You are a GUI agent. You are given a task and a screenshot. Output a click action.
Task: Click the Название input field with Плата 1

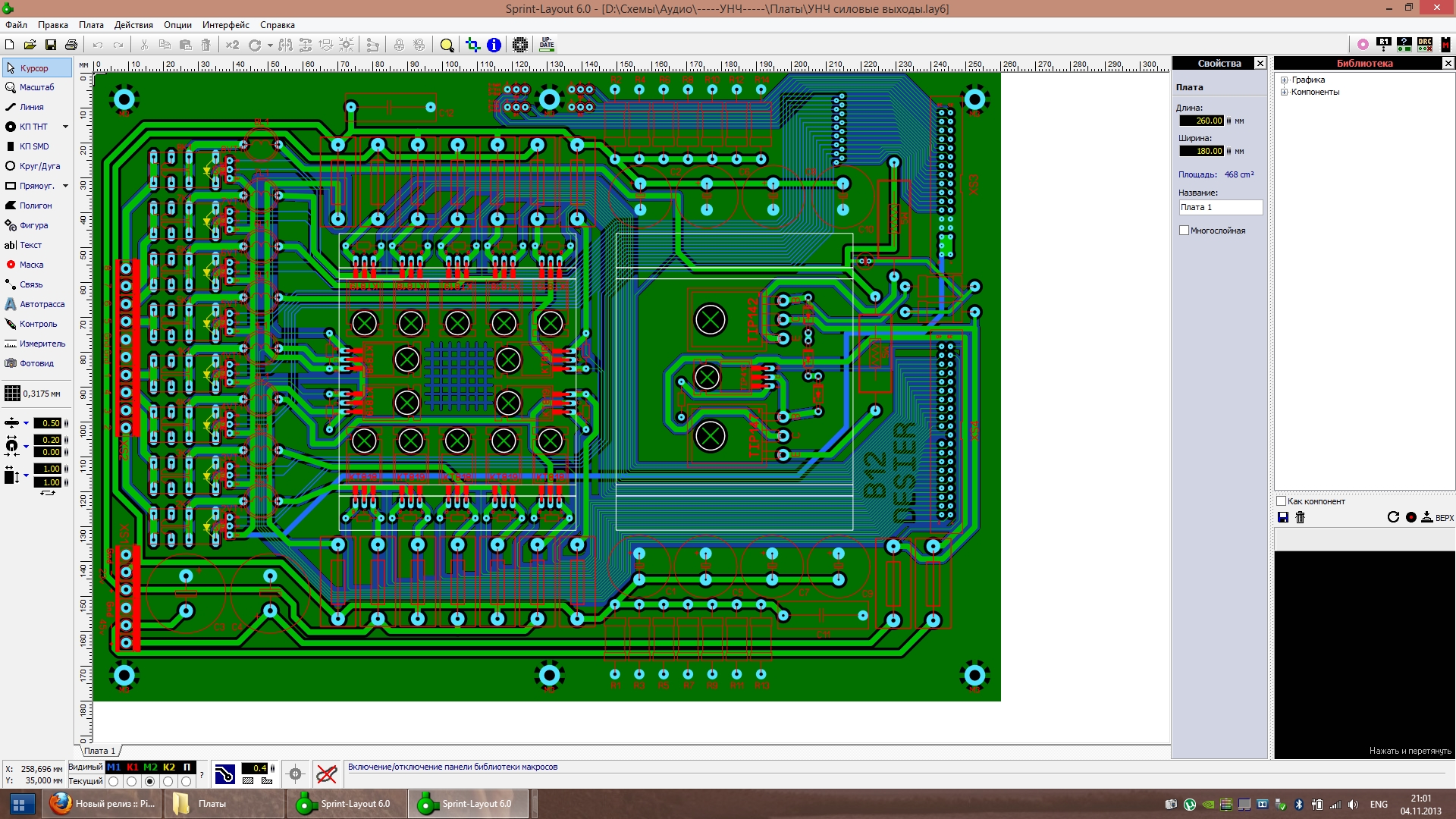(x=1219, y=207)
